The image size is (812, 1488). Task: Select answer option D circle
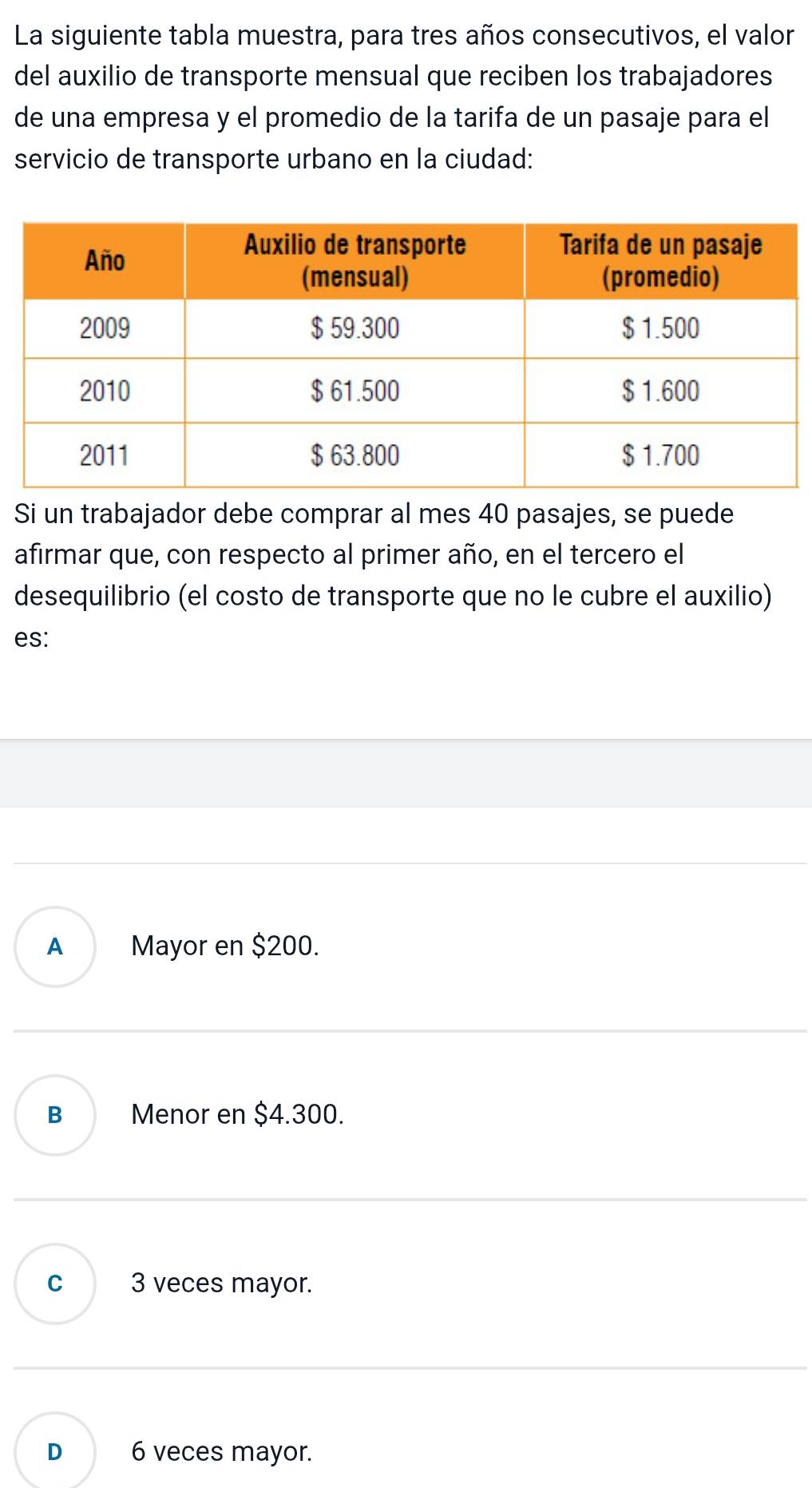tap(55, 1451)
